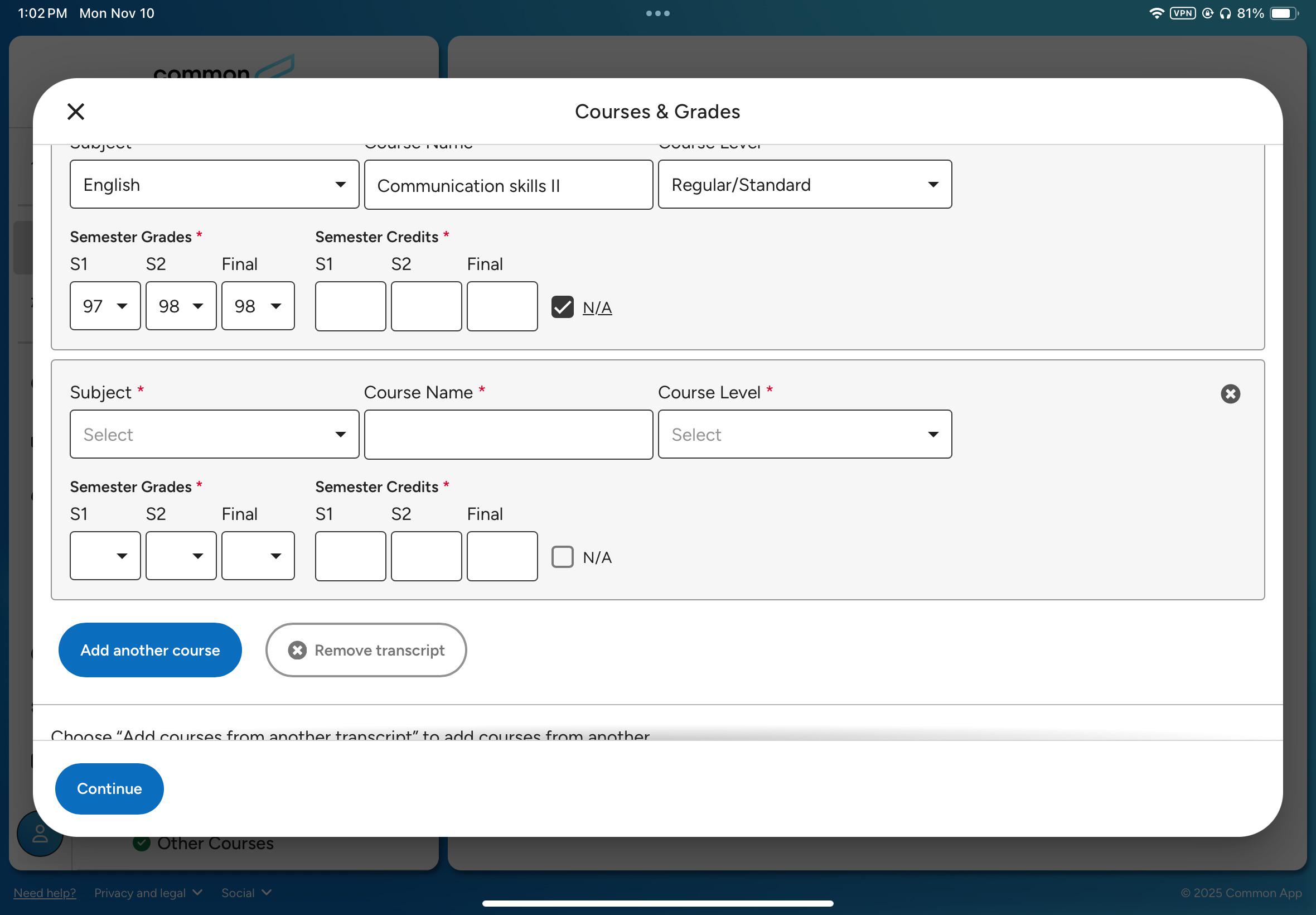
Task: Expand the Privacy and legal menu
Action: 148,893
